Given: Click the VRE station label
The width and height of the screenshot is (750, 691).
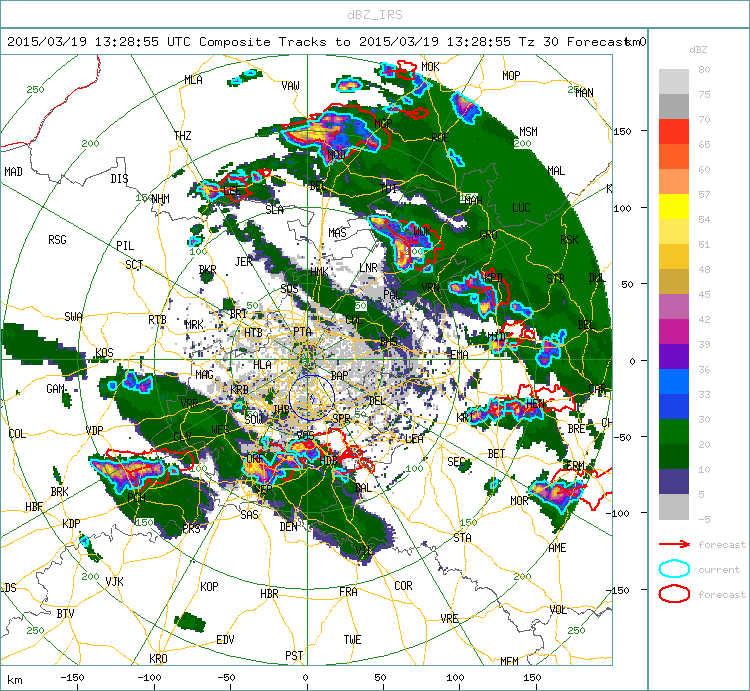Looking at the screenshot, I should pos(450,619).
